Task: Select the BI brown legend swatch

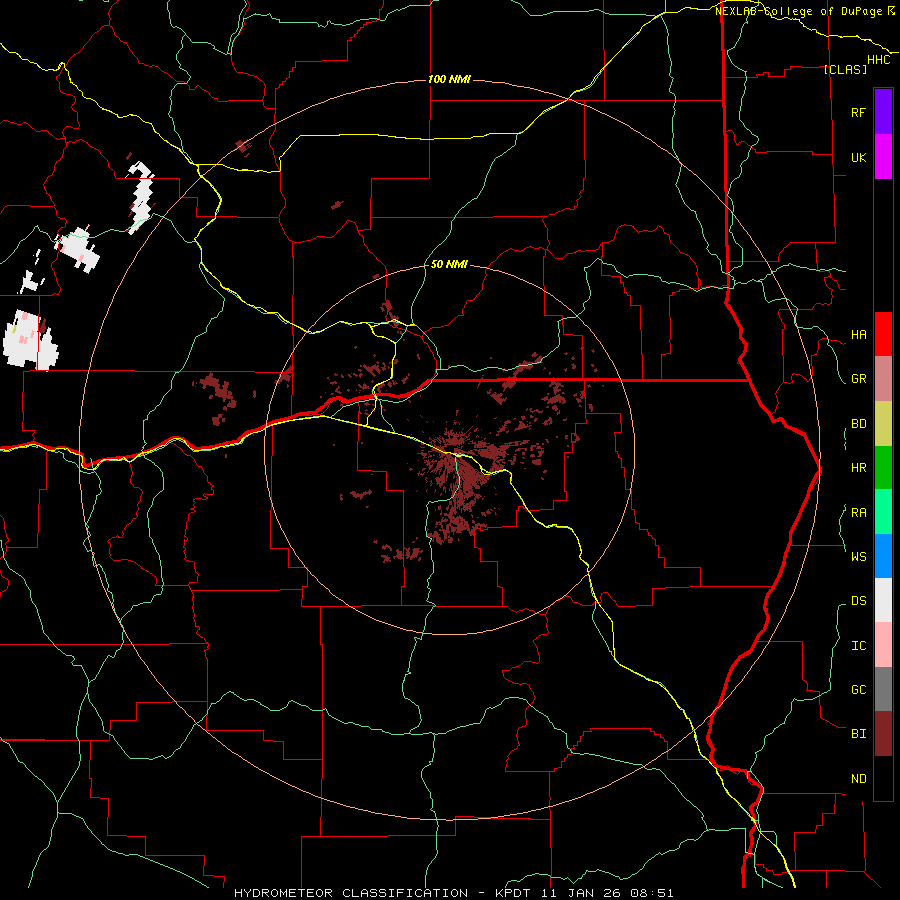Action: click(x=883, y=734)
